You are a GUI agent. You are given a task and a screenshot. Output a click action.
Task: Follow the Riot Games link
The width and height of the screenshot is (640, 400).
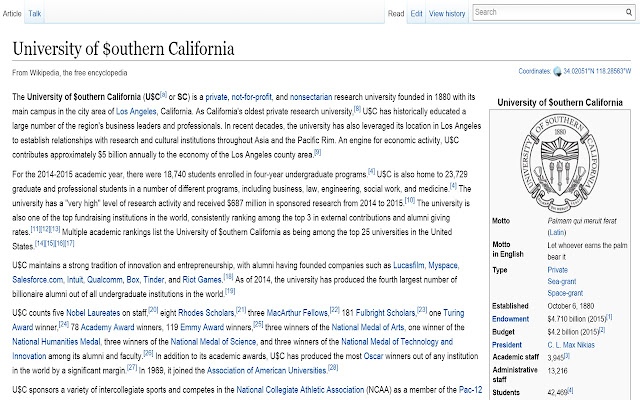pyautogui.click(x=202, y=280)
